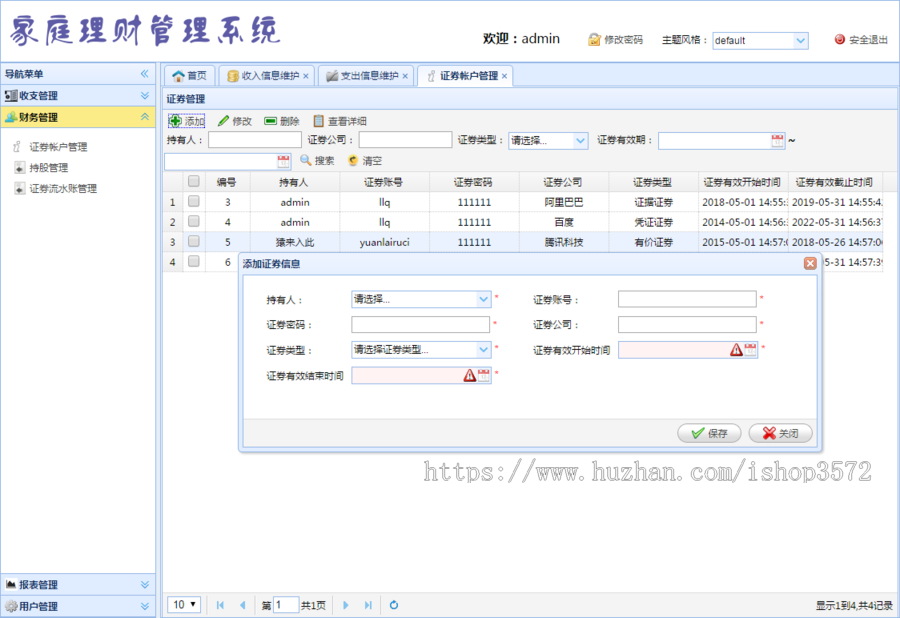Sort by 证券类型 column header
Image resolution: width=900 pixels, height=618 pixels.
(653, 182)
